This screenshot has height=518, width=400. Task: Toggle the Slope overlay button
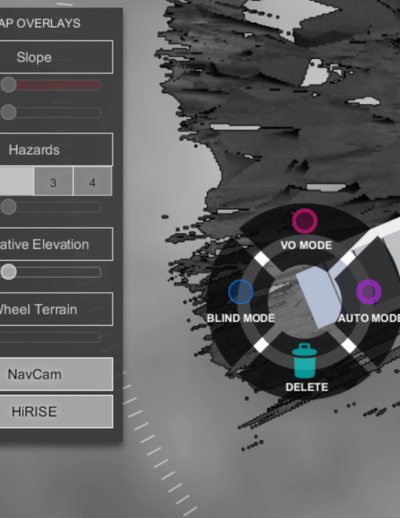pos(56,57)
